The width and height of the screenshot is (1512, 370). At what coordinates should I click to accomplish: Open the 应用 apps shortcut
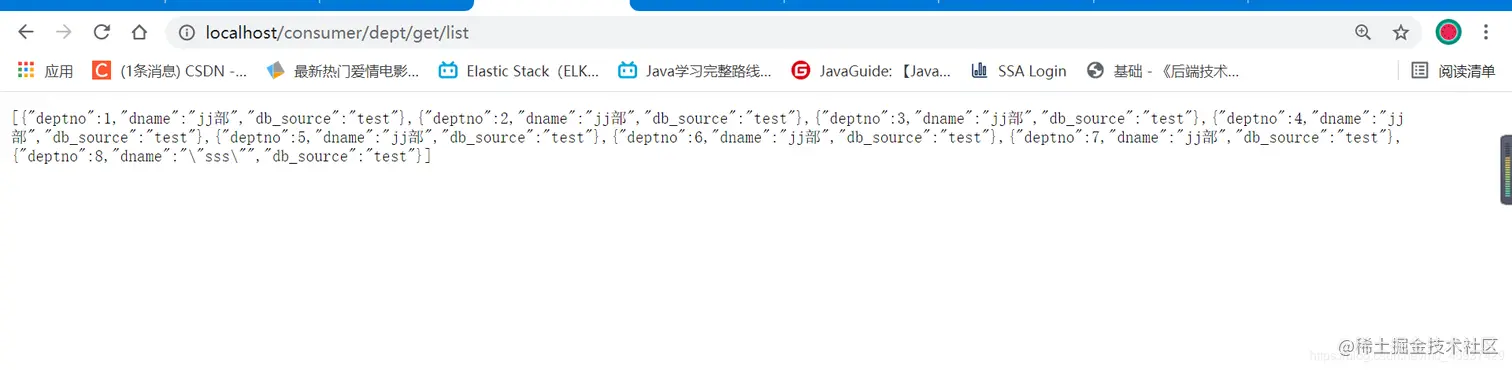click(x=46, y=71)
